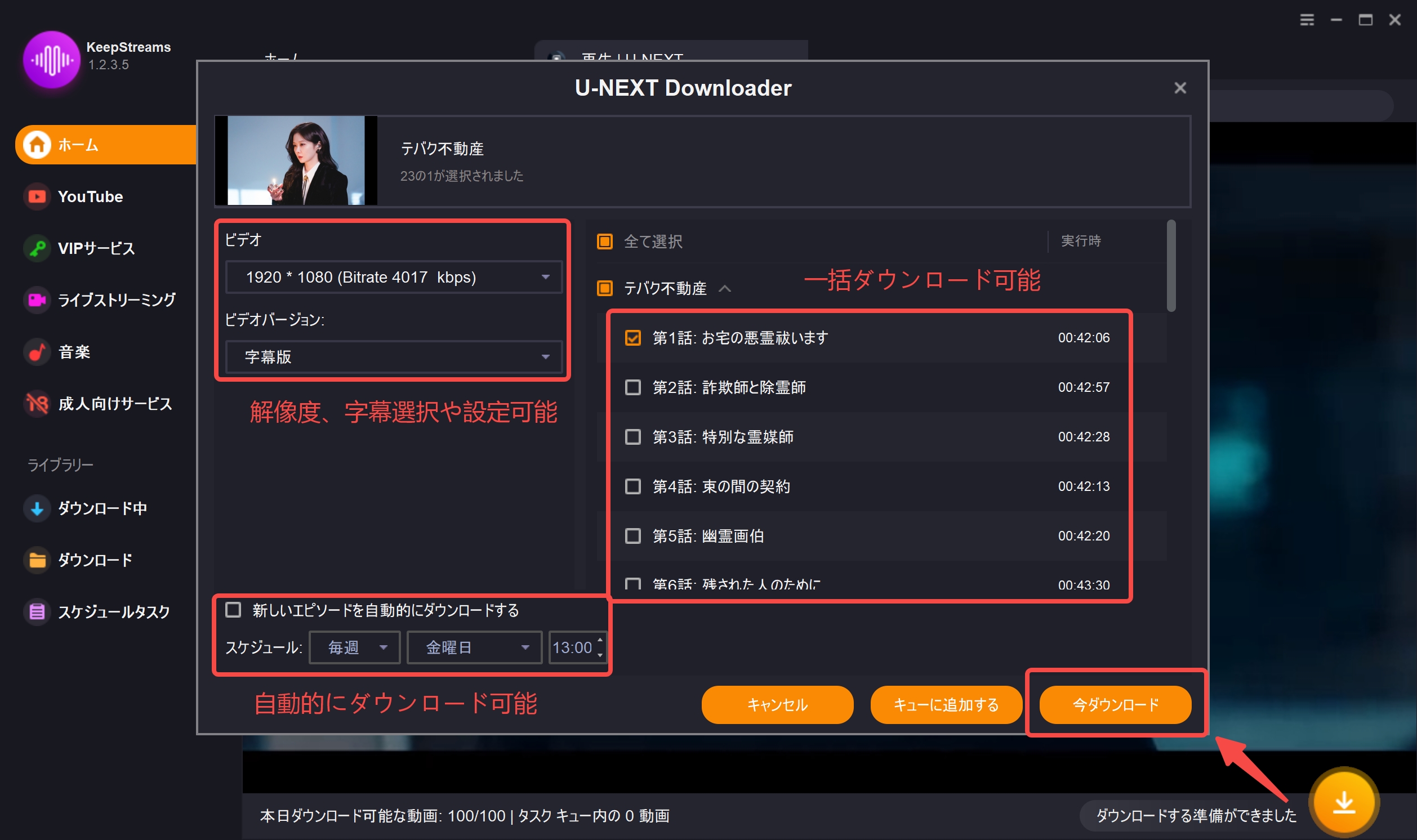Open the 金曜日 weekday dropdown
The image size is (1417, 840).
point(474,647)
